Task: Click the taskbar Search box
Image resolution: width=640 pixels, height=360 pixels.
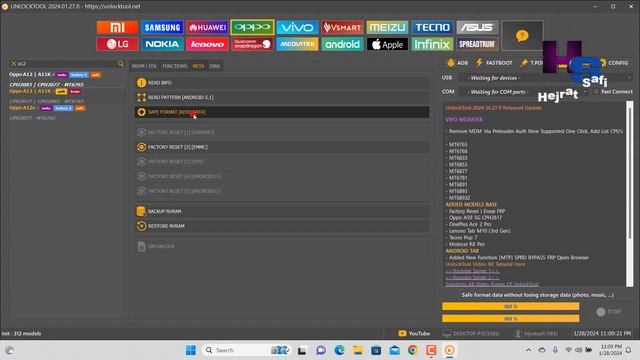Action: 246,350
